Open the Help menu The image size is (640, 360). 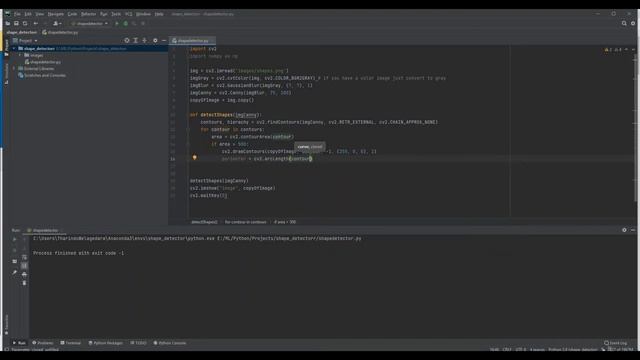tap(159, 14)
